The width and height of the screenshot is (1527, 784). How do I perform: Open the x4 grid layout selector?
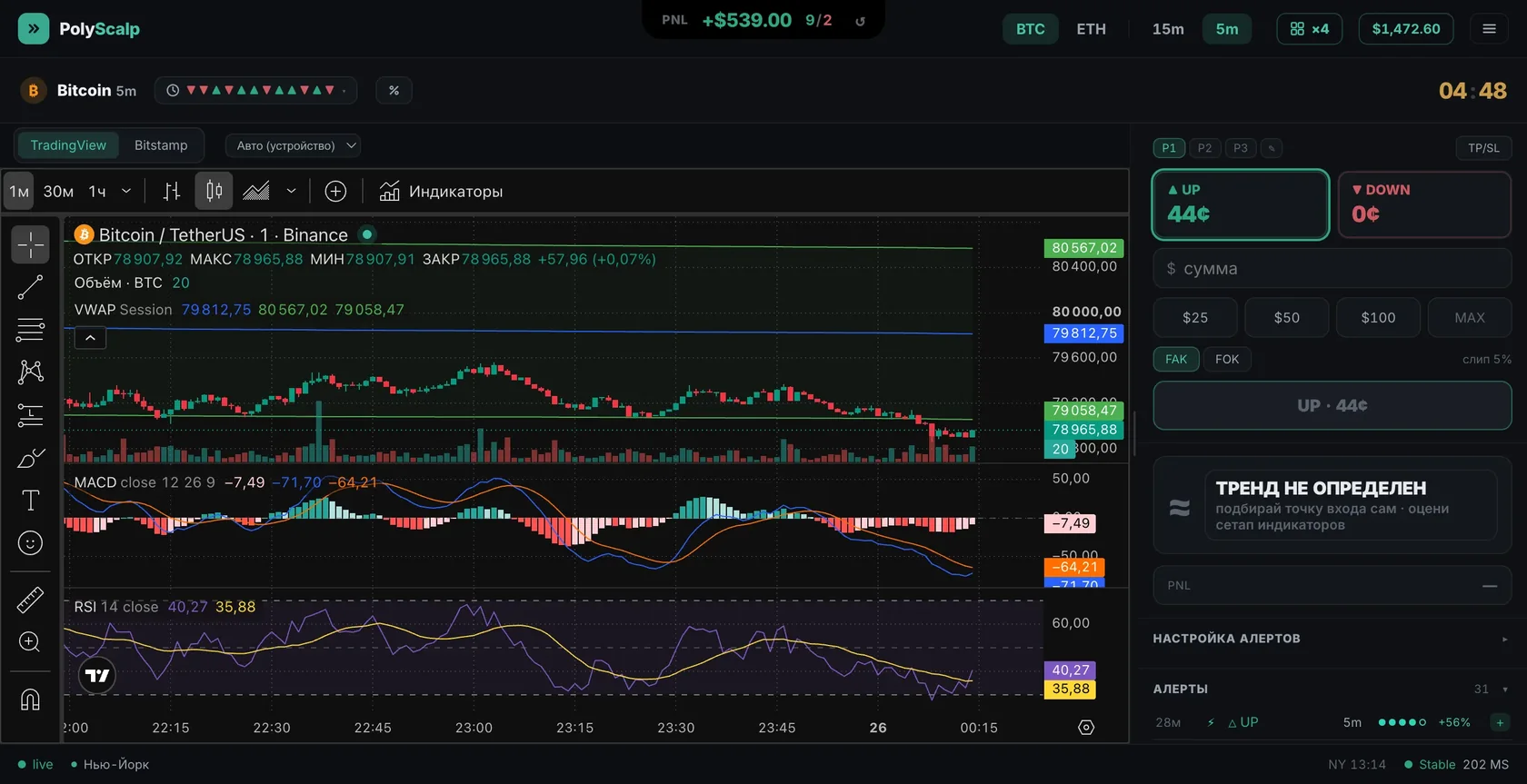pyautogui.click(x=1309, y=29)
